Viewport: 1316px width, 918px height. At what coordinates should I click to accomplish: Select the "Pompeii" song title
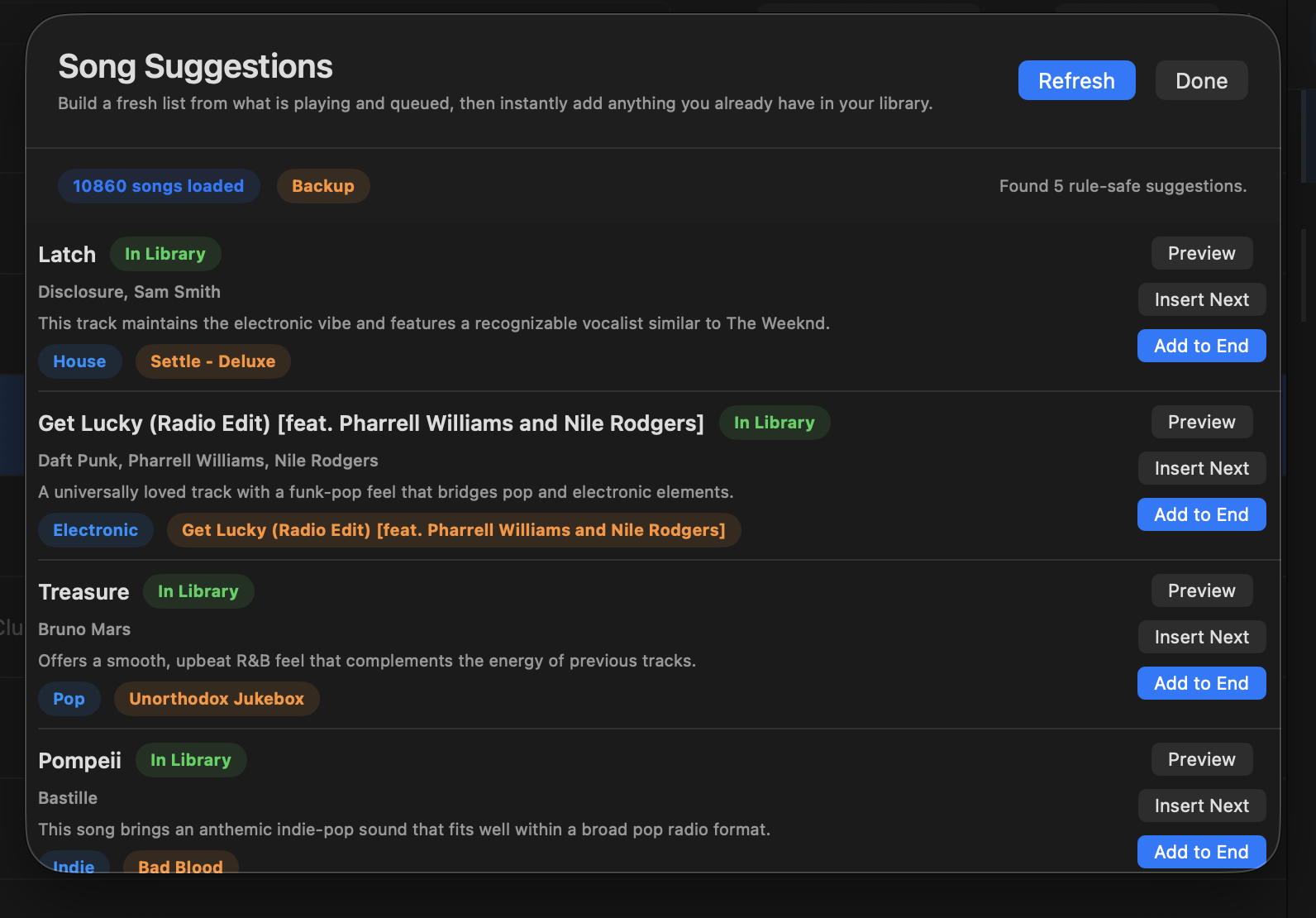[79, 761]
